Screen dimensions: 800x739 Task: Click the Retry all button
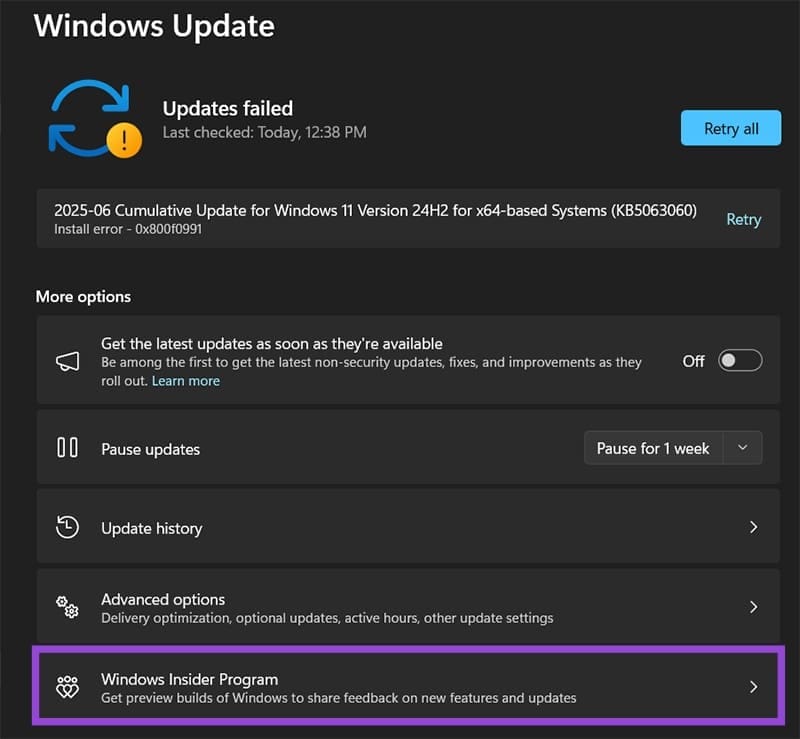tap(731, 128)
